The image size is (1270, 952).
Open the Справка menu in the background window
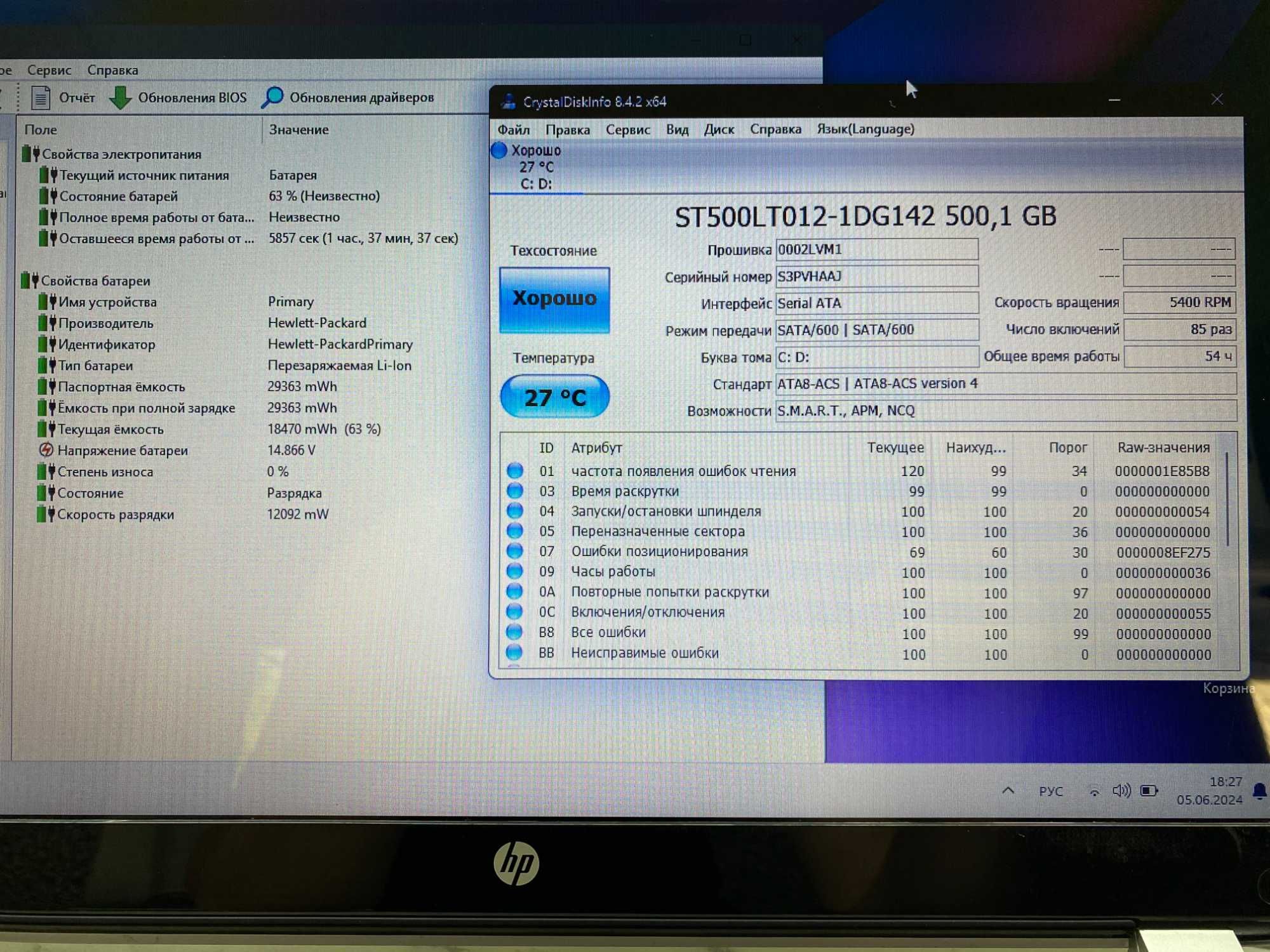112,70
